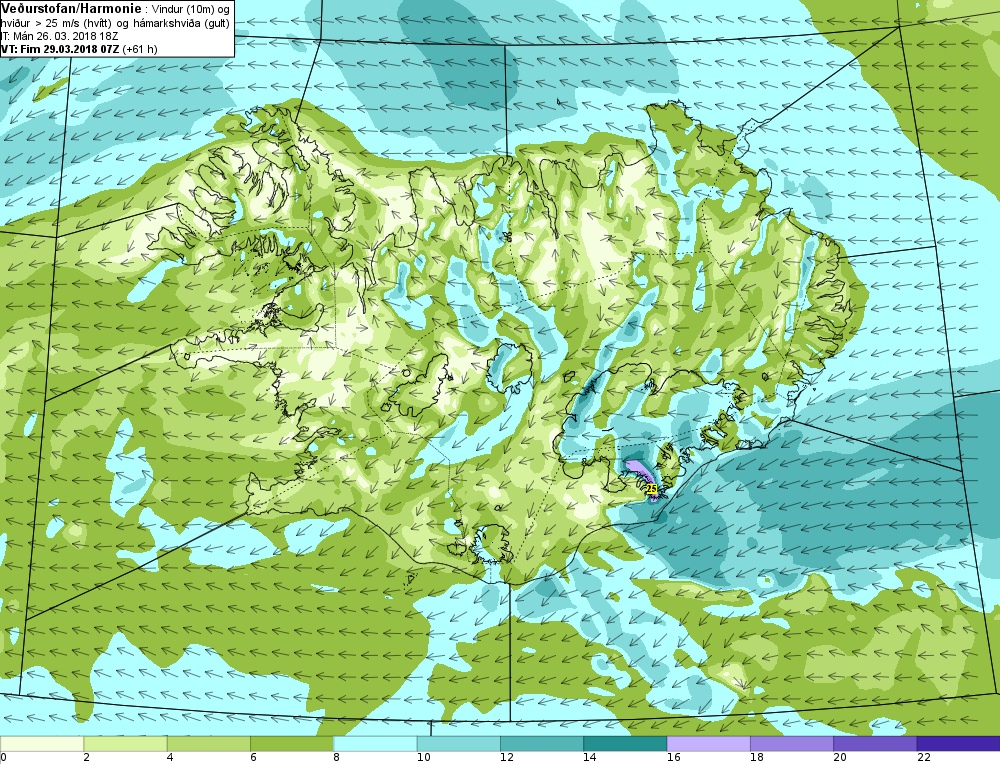Viewport: 1000px width, 764px height.
Task: Click the lavender 16–18 m/s legend swatch
Action: pos(709,744)
